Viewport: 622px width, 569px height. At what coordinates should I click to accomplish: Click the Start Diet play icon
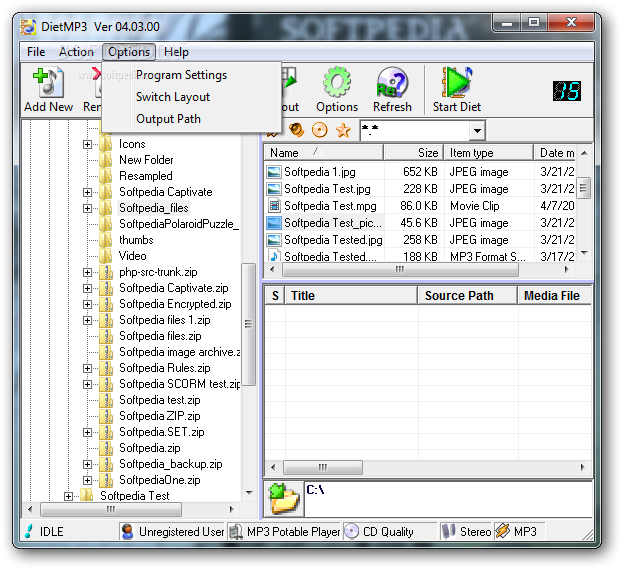457,82
